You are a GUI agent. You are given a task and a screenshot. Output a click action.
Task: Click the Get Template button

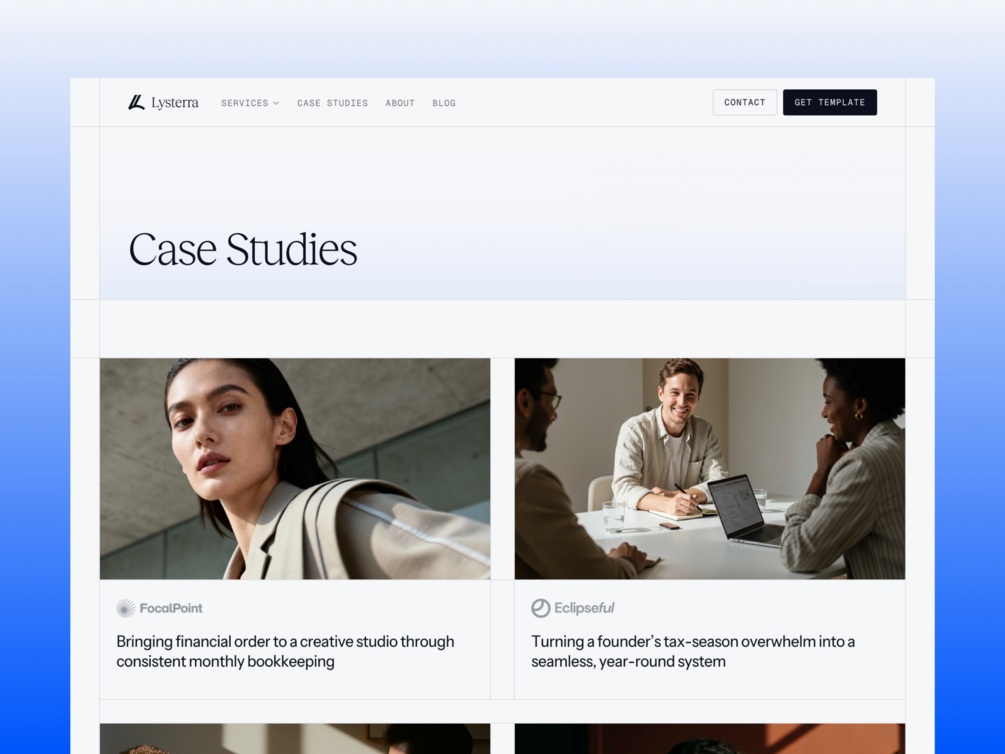[x=829, y=103]
